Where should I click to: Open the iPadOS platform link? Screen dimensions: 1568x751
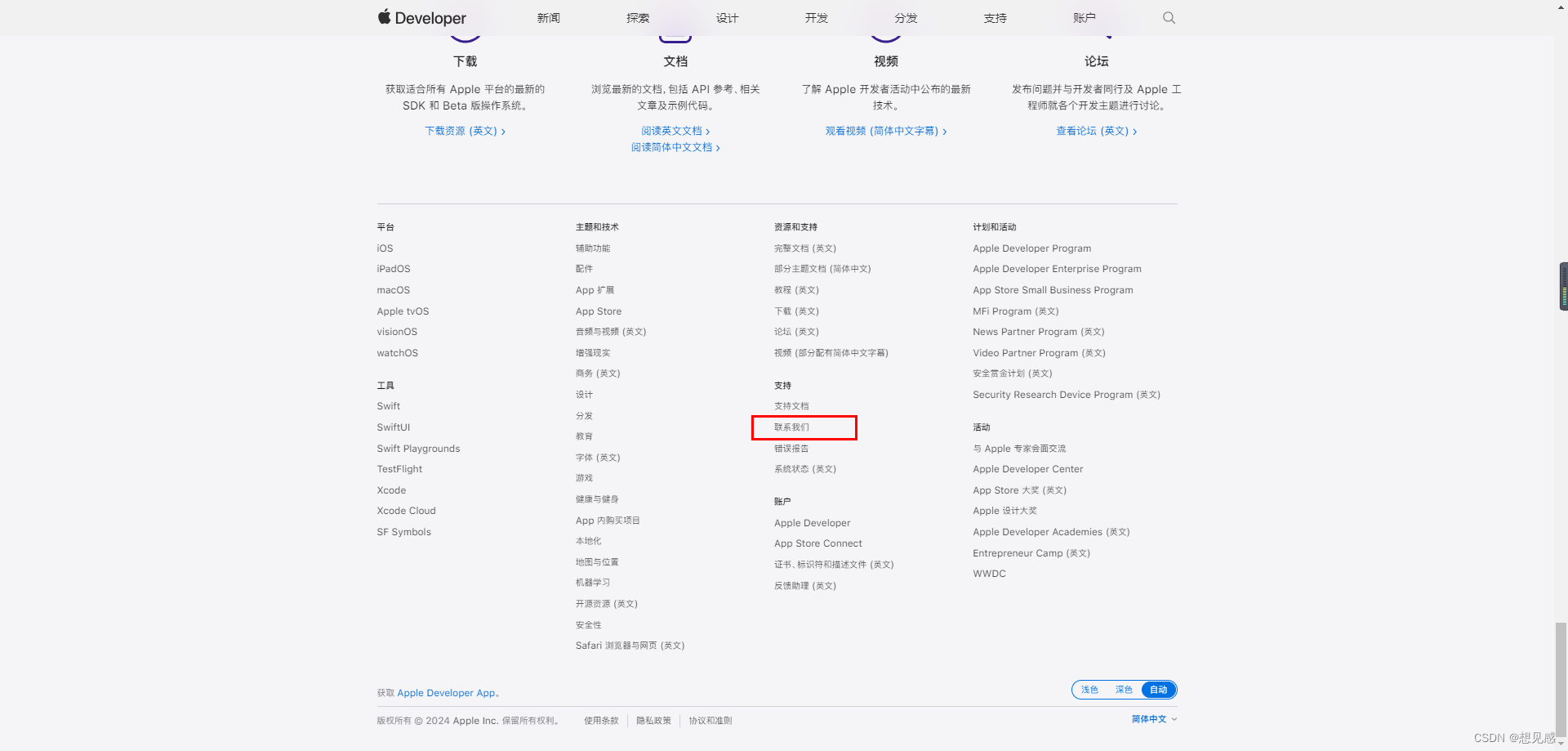pos(394,269)
